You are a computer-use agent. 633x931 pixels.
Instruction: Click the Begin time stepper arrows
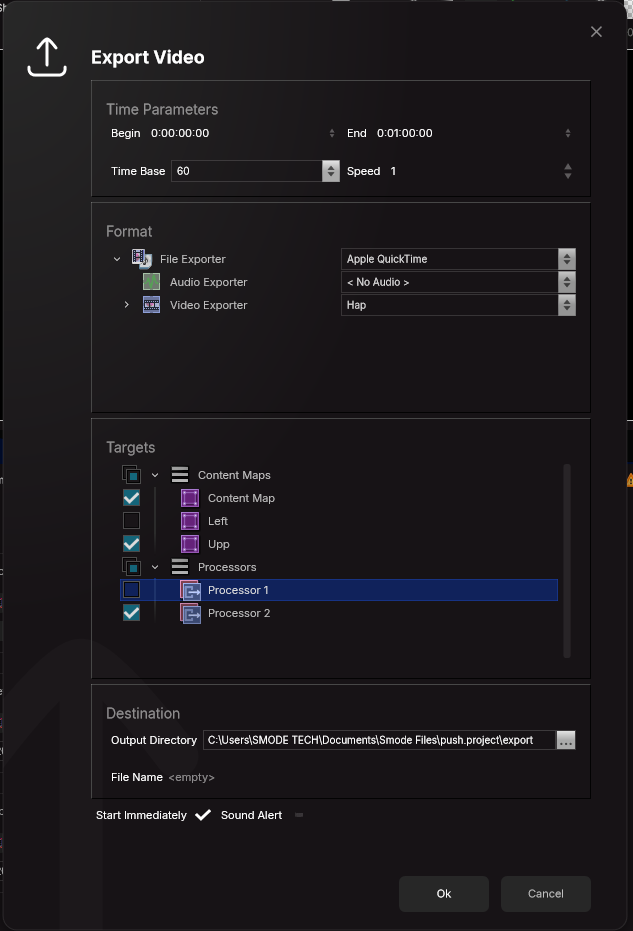pos(332,133)
